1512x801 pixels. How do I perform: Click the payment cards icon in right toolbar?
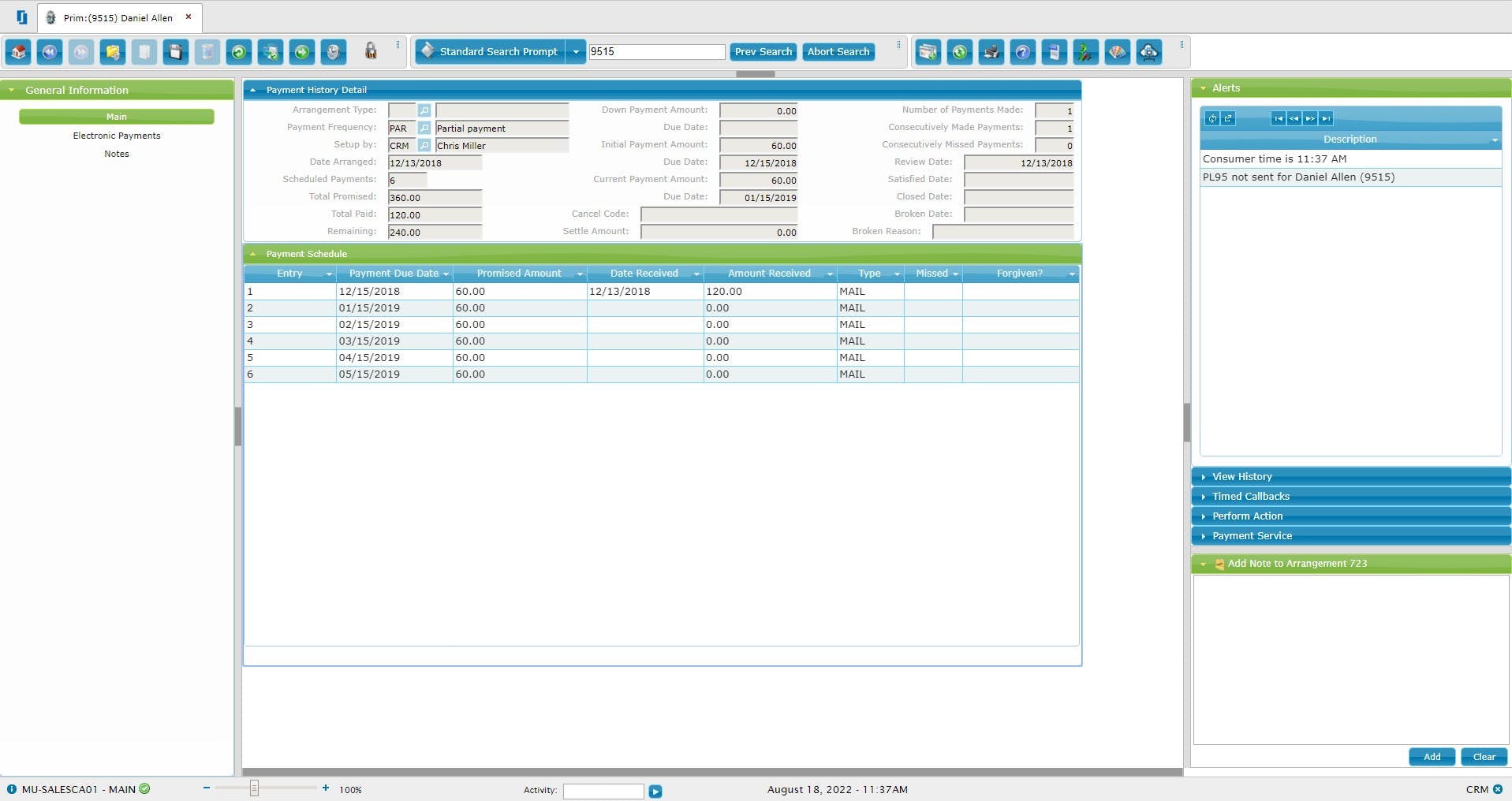coord(928,52)
